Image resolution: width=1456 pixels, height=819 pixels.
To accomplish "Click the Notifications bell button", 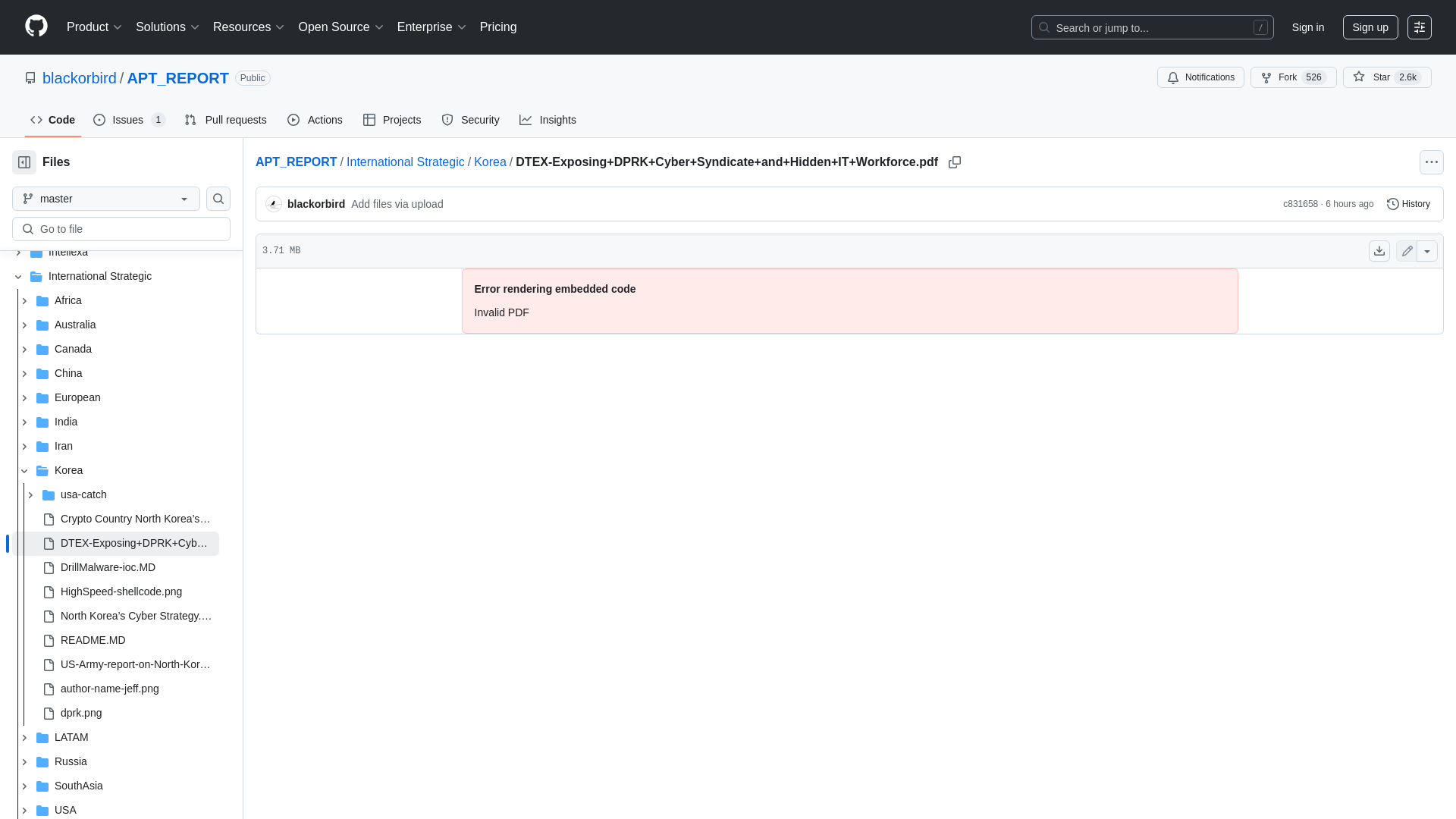I will pos(1200,77).
